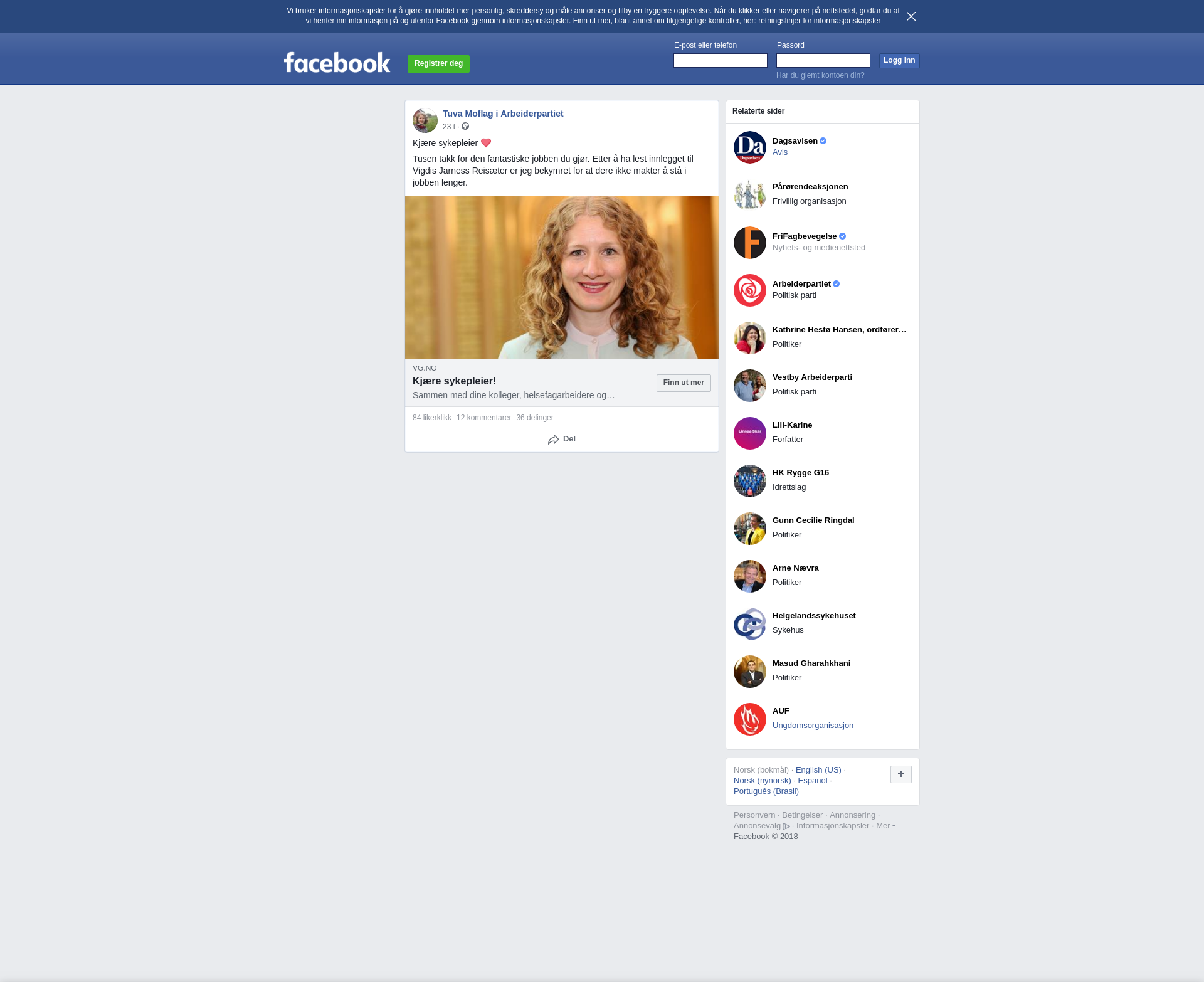Click Masud Gharahkhani avatar

(750, 672)
